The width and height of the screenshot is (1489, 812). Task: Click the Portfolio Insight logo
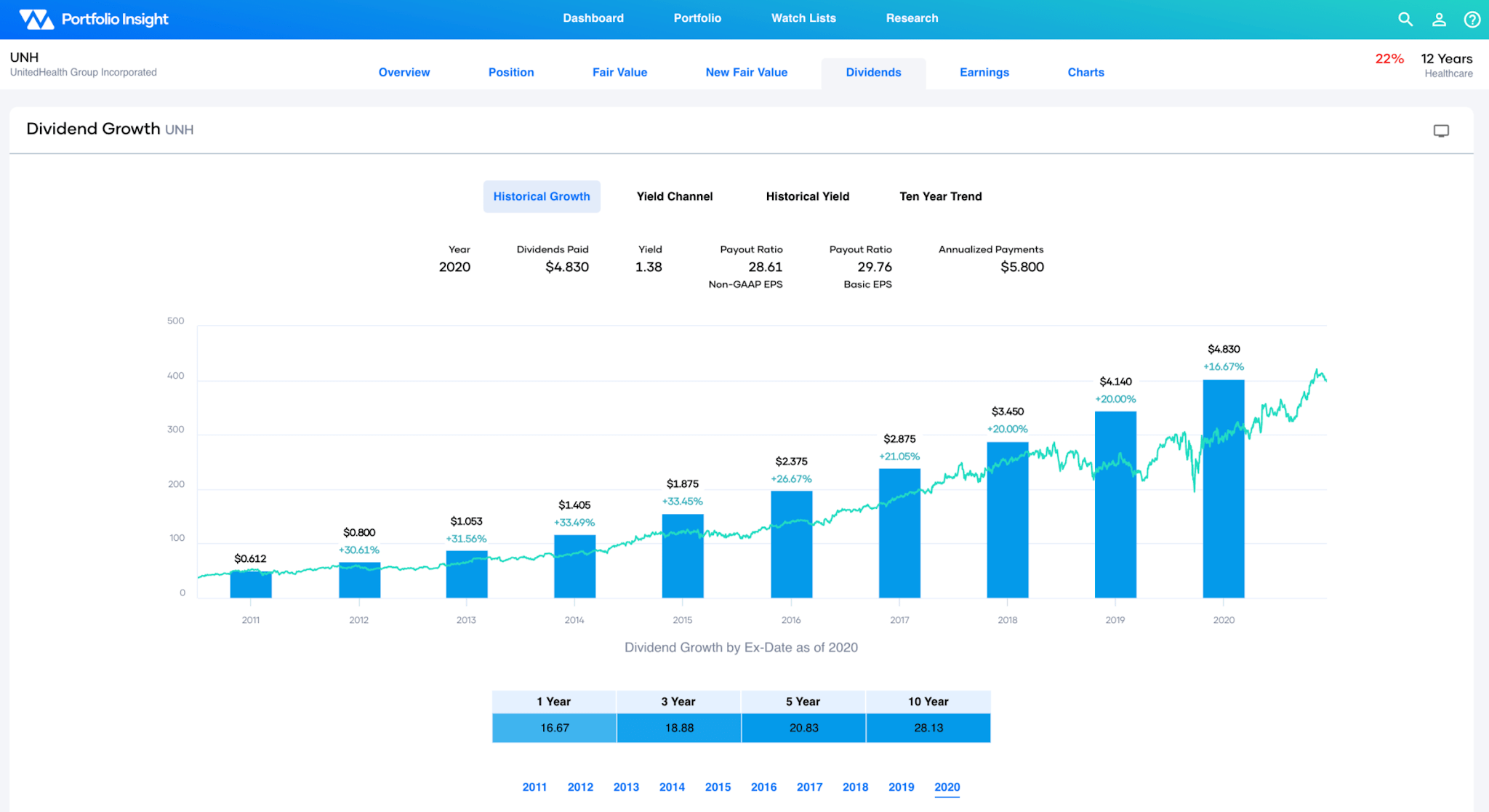point(93,19)
